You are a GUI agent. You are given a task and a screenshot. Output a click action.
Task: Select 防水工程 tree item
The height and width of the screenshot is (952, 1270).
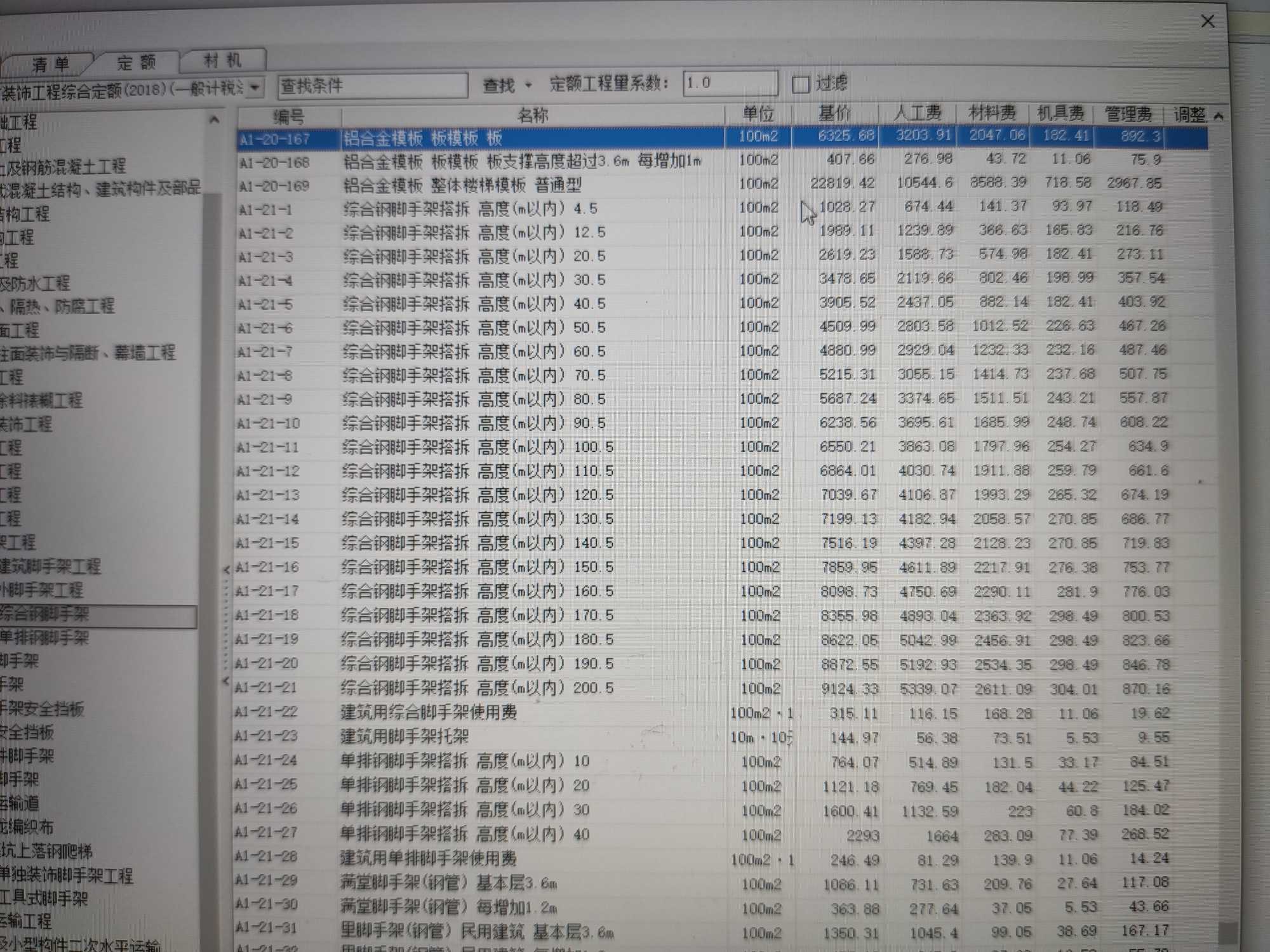click(x=35, y=283)
